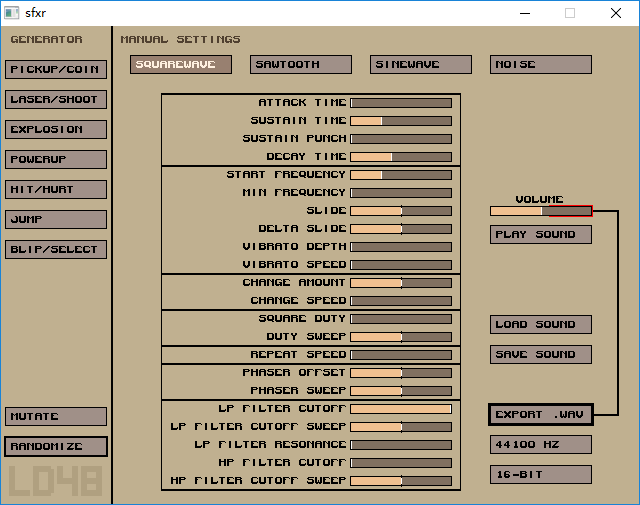Image resolution: width=640 pixels, height=505 pixels.
Task: Switch waveform to Sawtooth
Action: coord(301,65)
